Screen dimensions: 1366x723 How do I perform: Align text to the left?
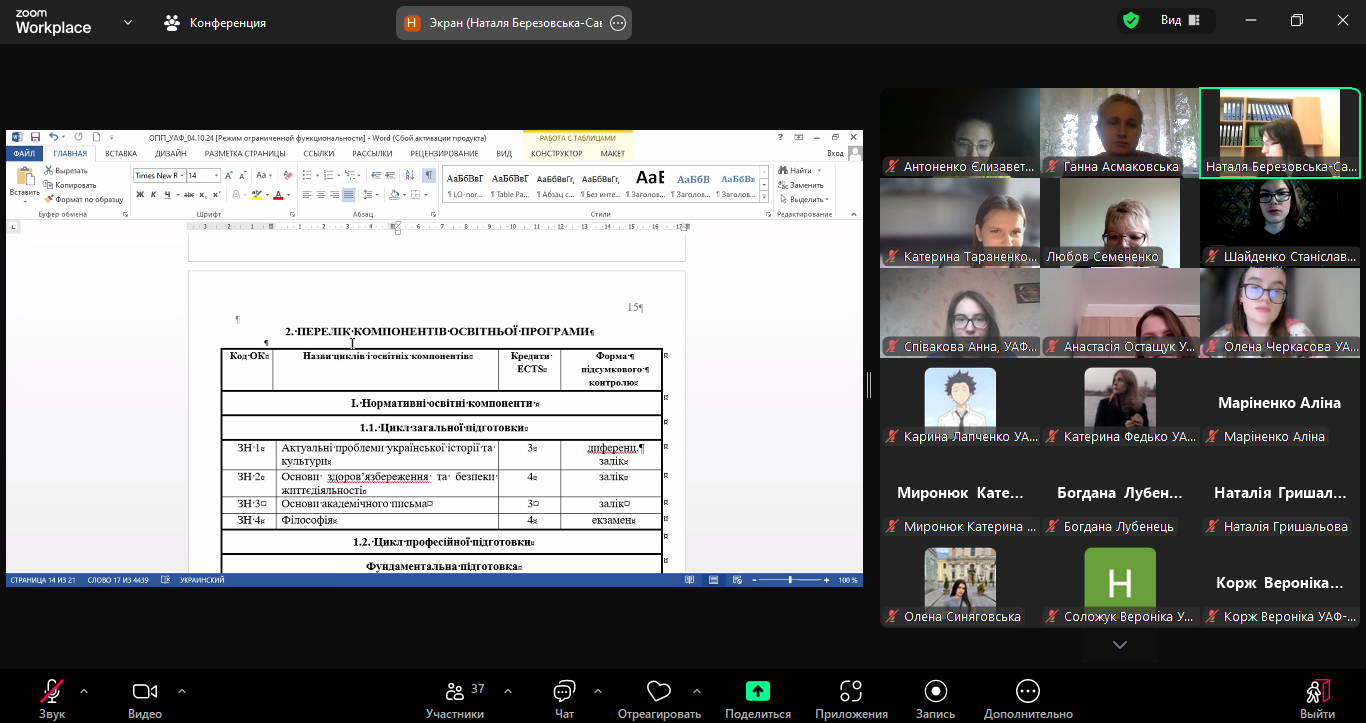[x=307, y=195]
